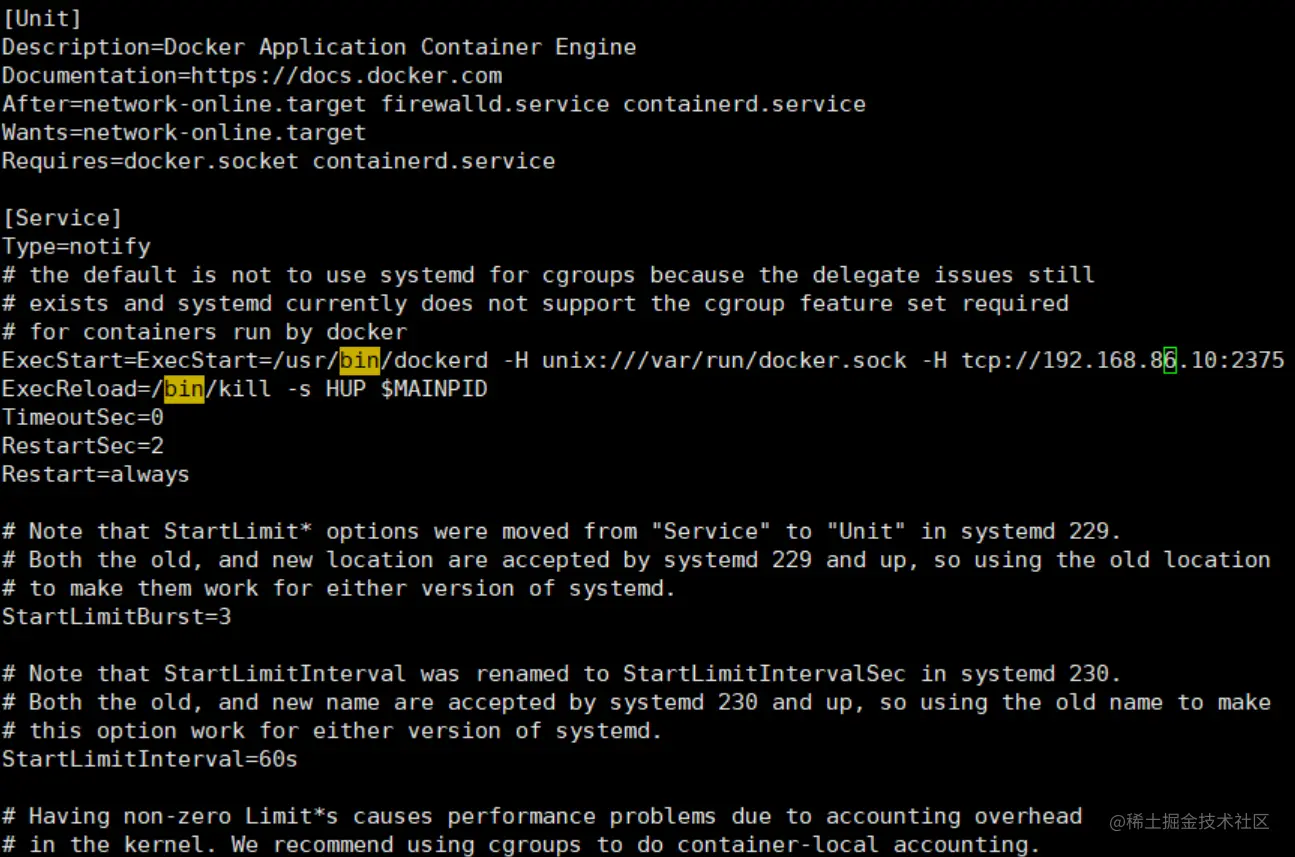Select the Type=notify line
The width and height of the screenshot is (1295, 857).
coord(76,246)
